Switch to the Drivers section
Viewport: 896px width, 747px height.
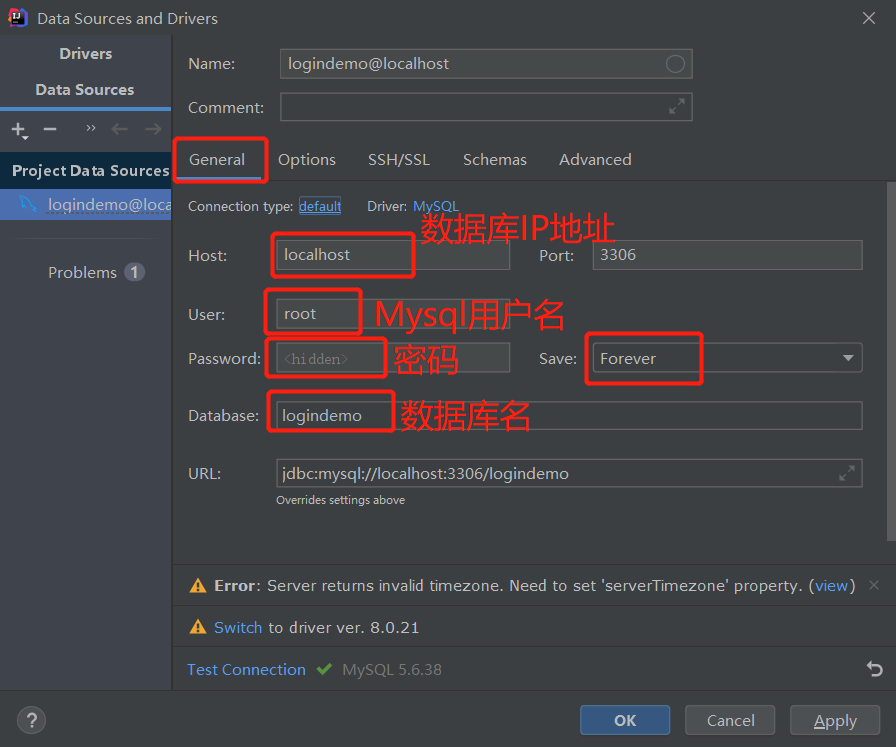[86, 54]
